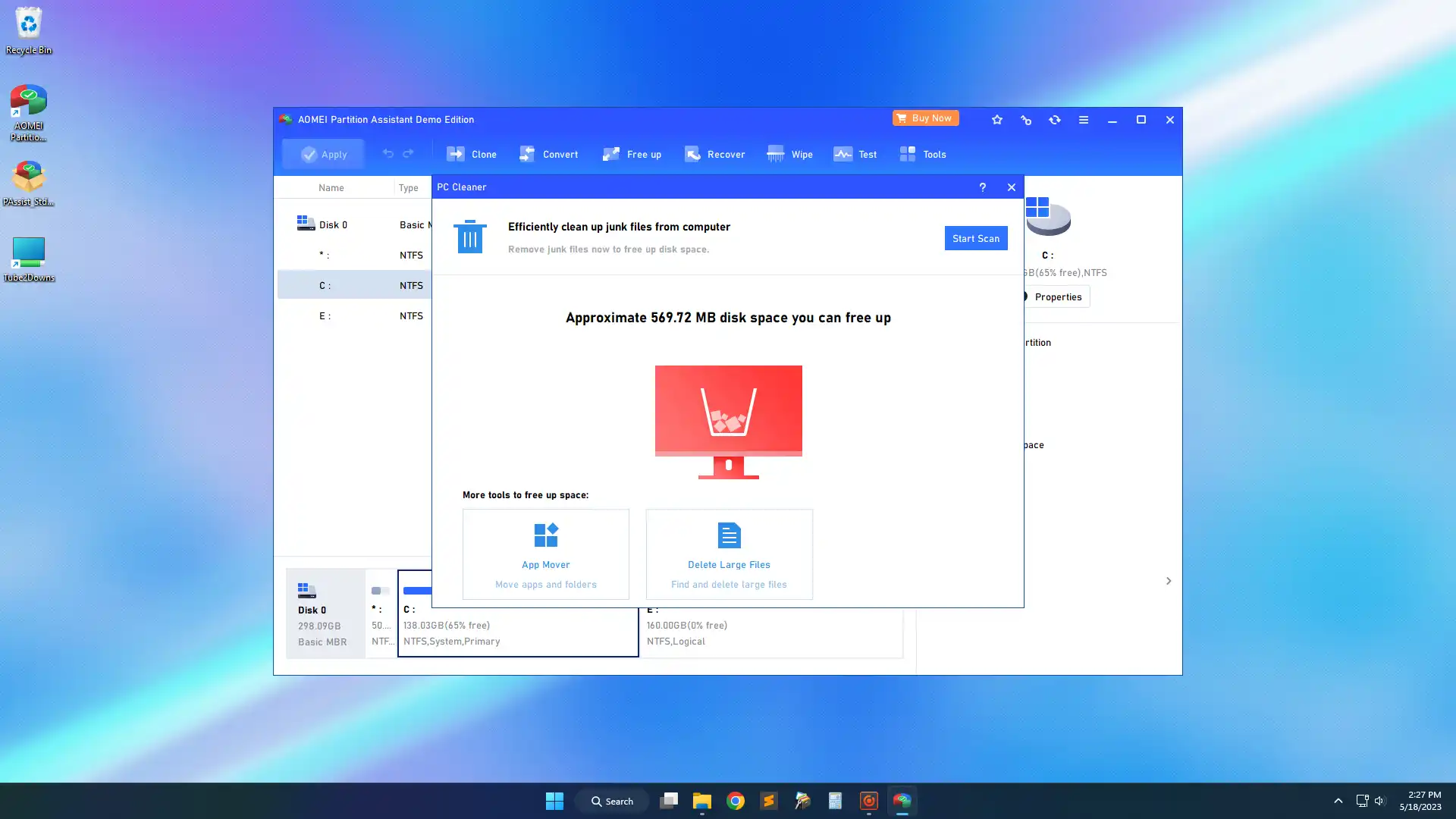Click the Name column header
The width and height of the screenshot is (1456, 819).
tap(331, 187)
